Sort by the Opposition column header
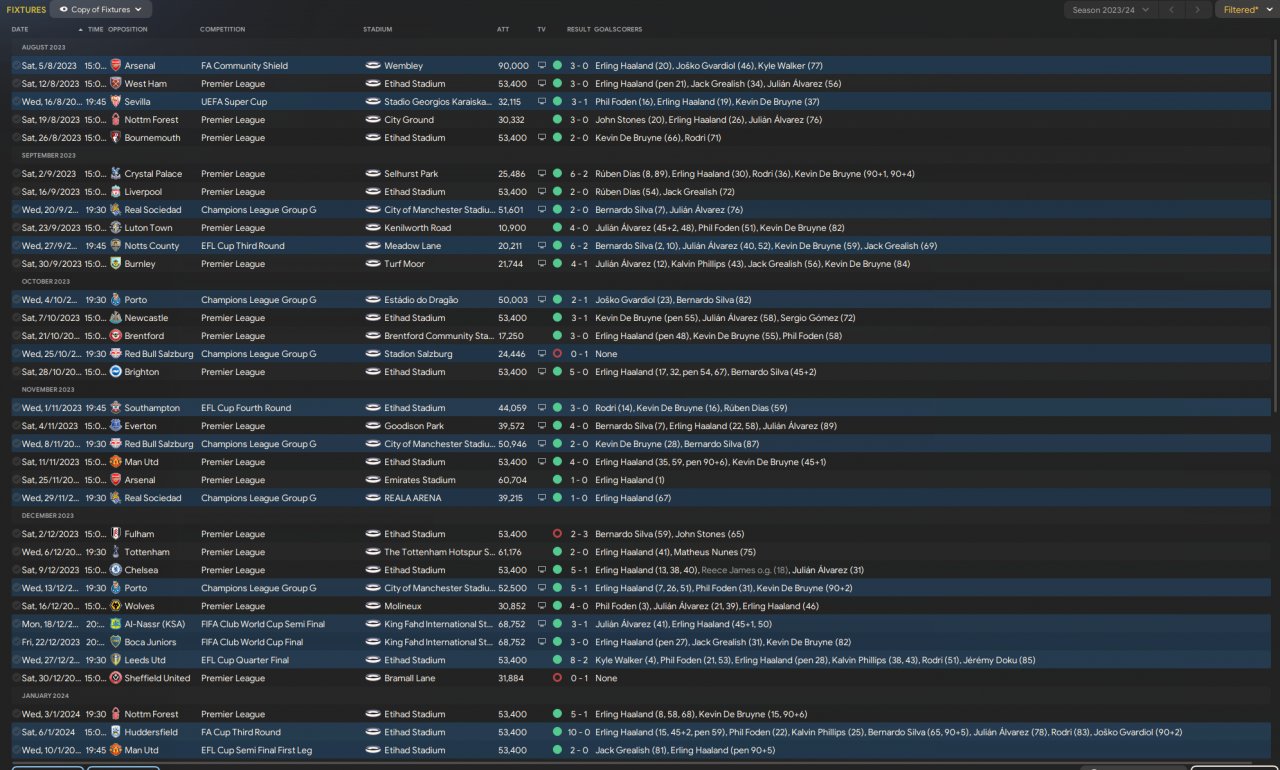This screenshot has width=1280, height=770. (128, 30)
